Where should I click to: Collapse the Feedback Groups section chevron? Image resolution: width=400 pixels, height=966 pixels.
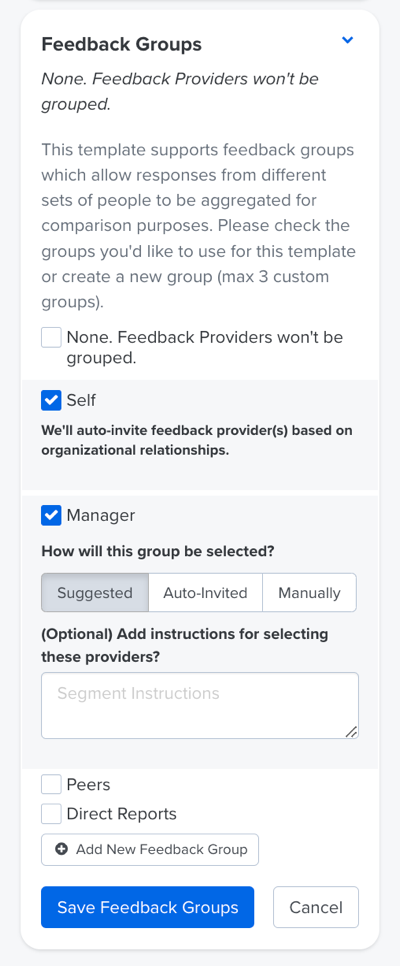click(348, 40)
